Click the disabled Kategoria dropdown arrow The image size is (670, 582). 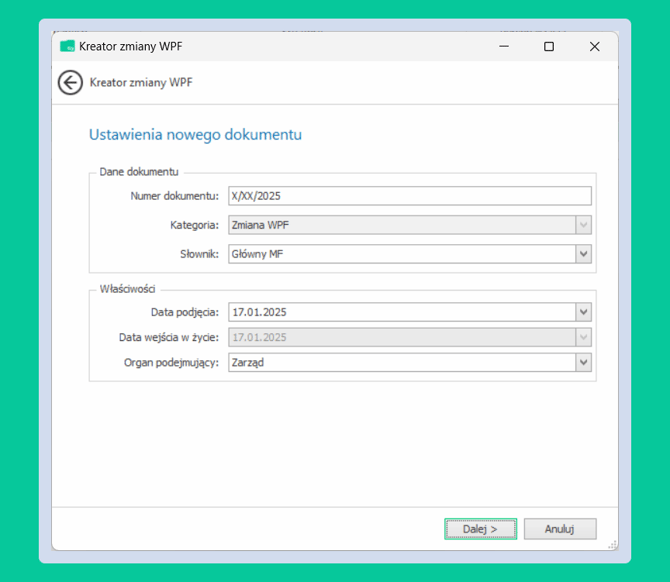coord(583,225)
